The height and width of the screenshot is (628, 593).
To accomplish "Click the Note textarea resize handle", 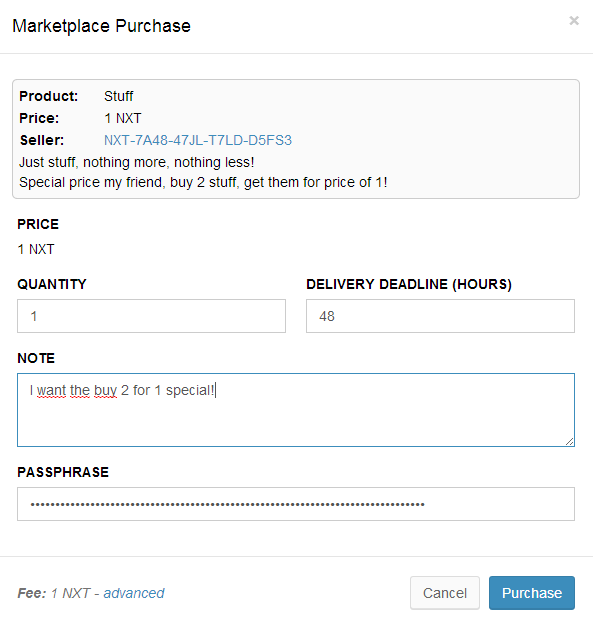I will pos(570,441).
